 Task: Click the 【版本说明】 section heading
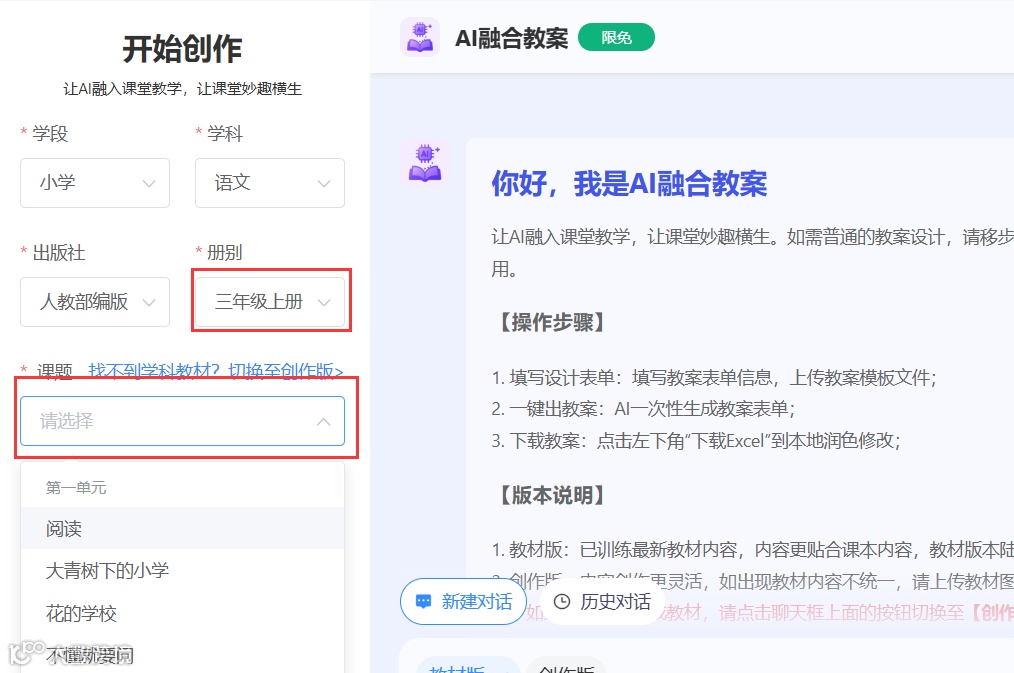[552, 495]
